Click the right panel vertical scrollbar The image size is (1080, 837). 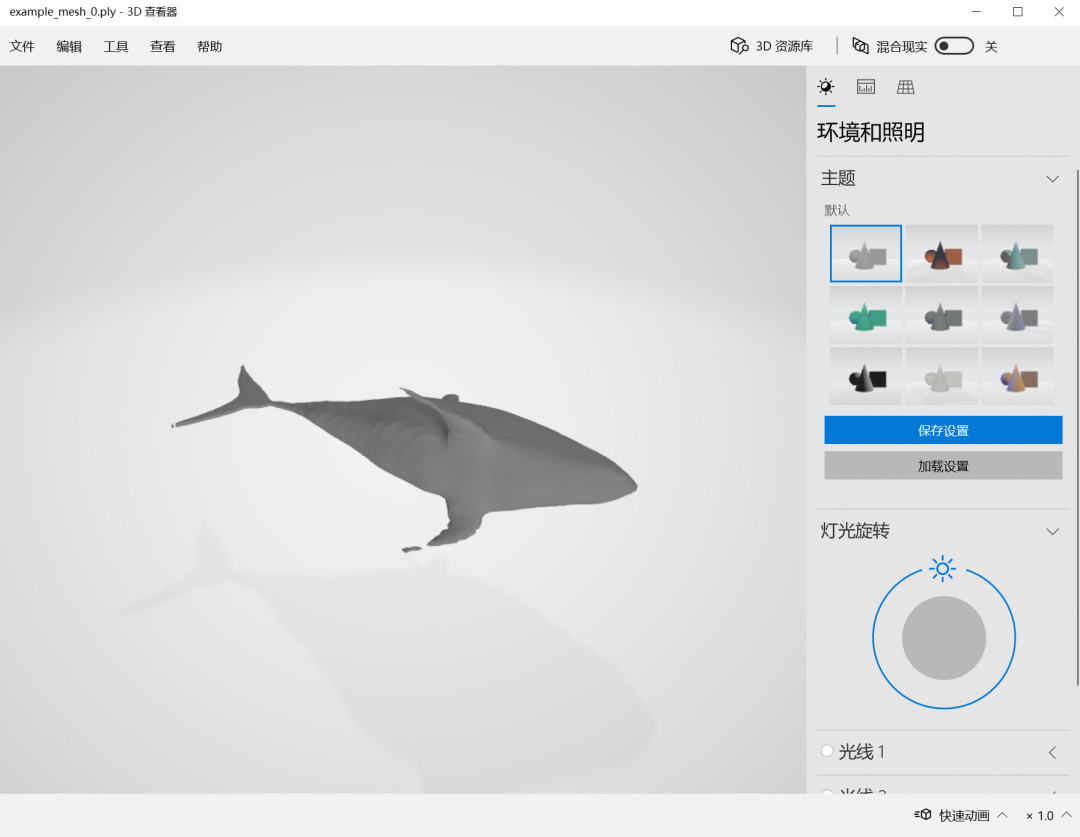1077,427
